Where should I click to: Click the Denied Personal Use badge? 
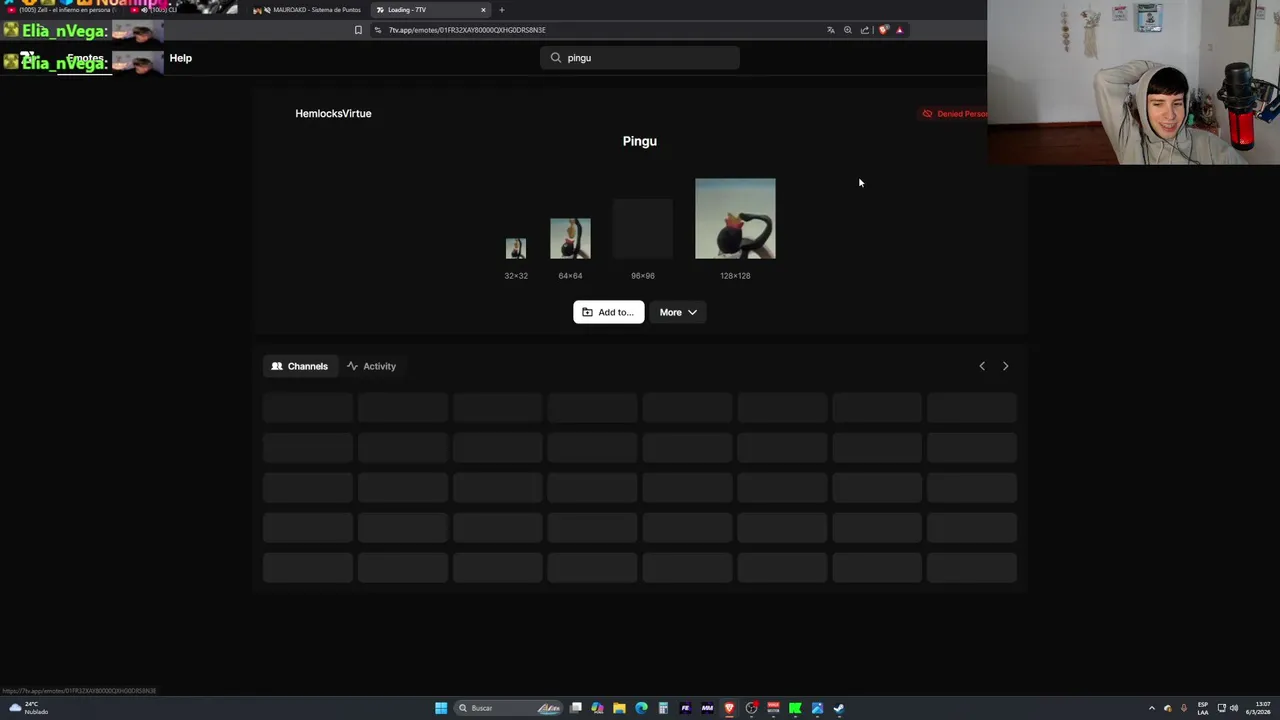click(x=954, y=114)
